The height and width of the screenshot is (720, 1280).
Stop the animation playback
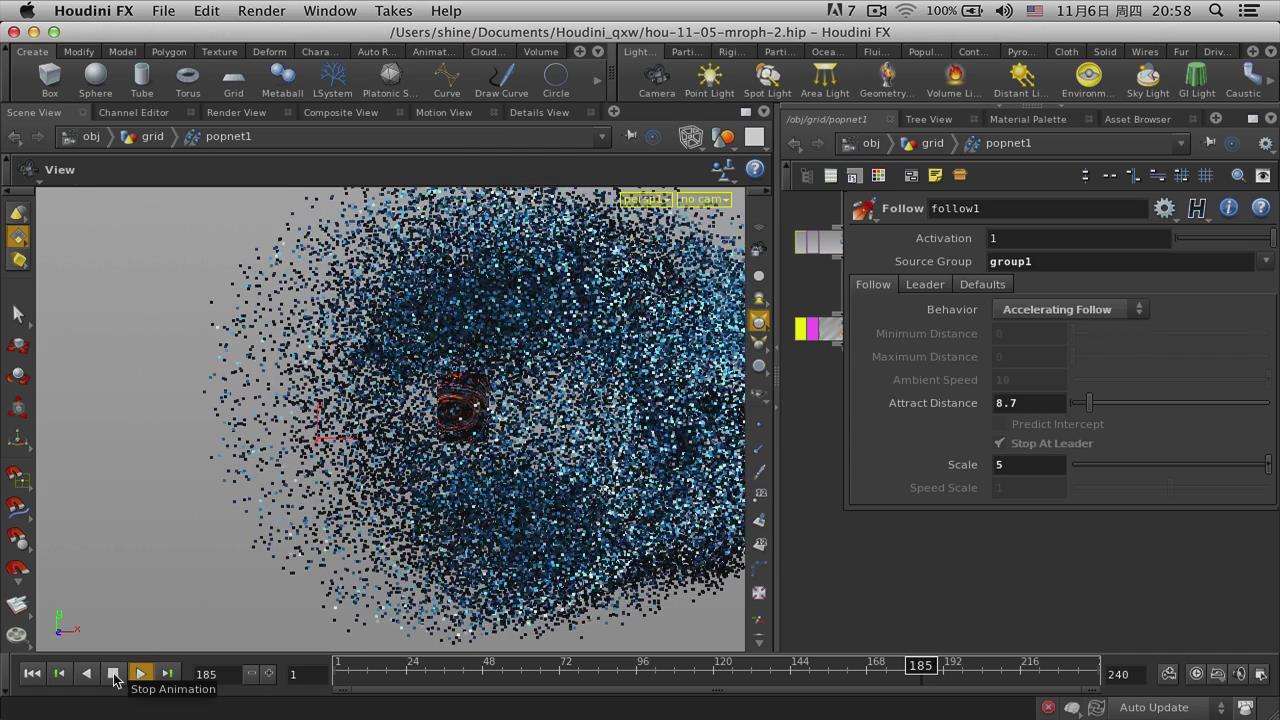click(x=113, y=674)
